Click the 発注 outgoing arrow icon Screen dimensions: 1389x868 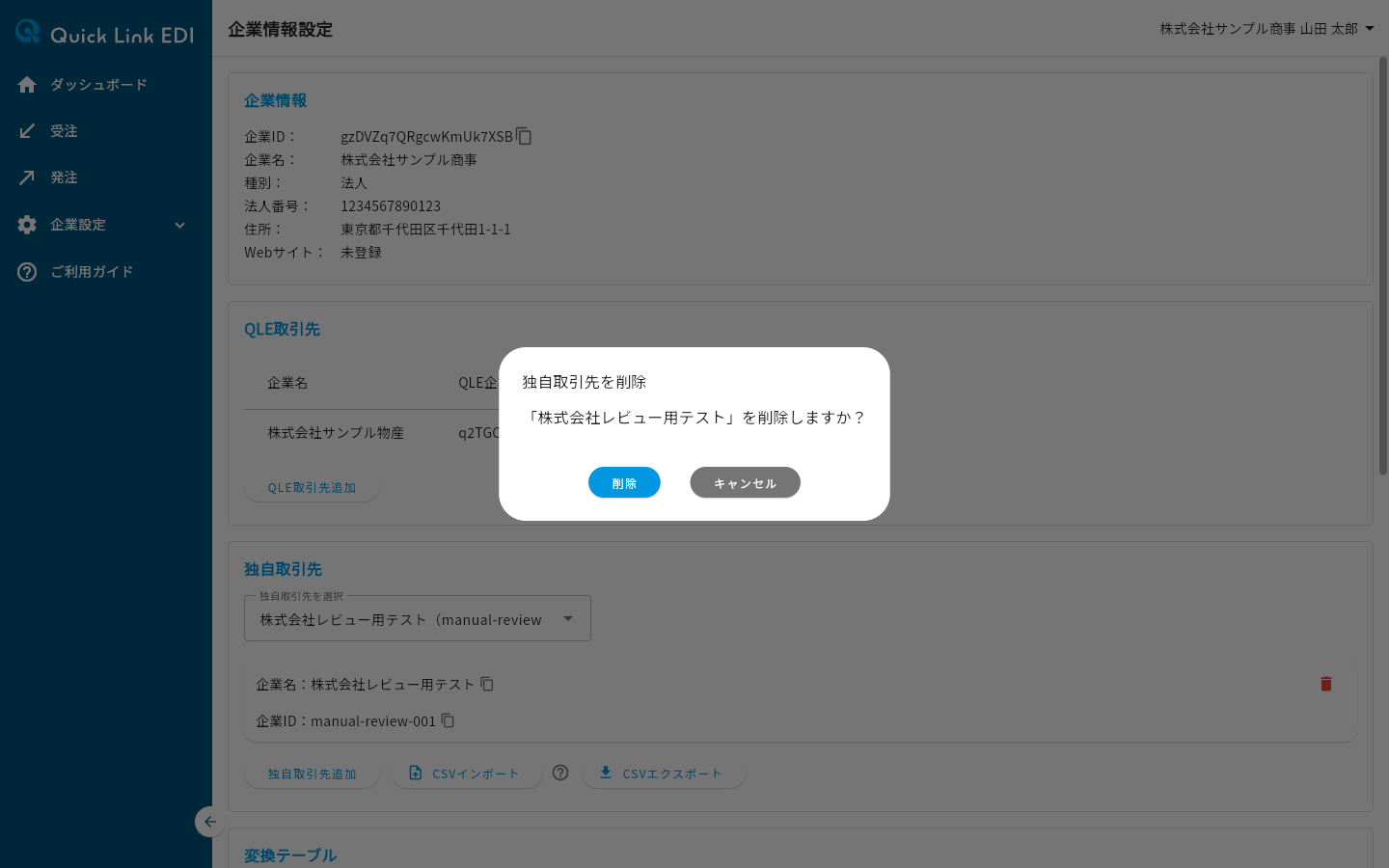point(27,177)
